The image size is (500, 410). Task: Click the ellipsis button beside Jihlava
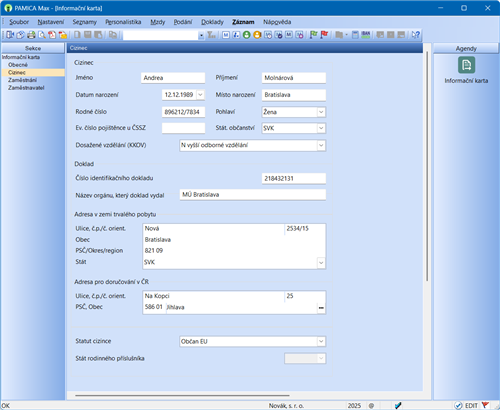pos(321,308)
